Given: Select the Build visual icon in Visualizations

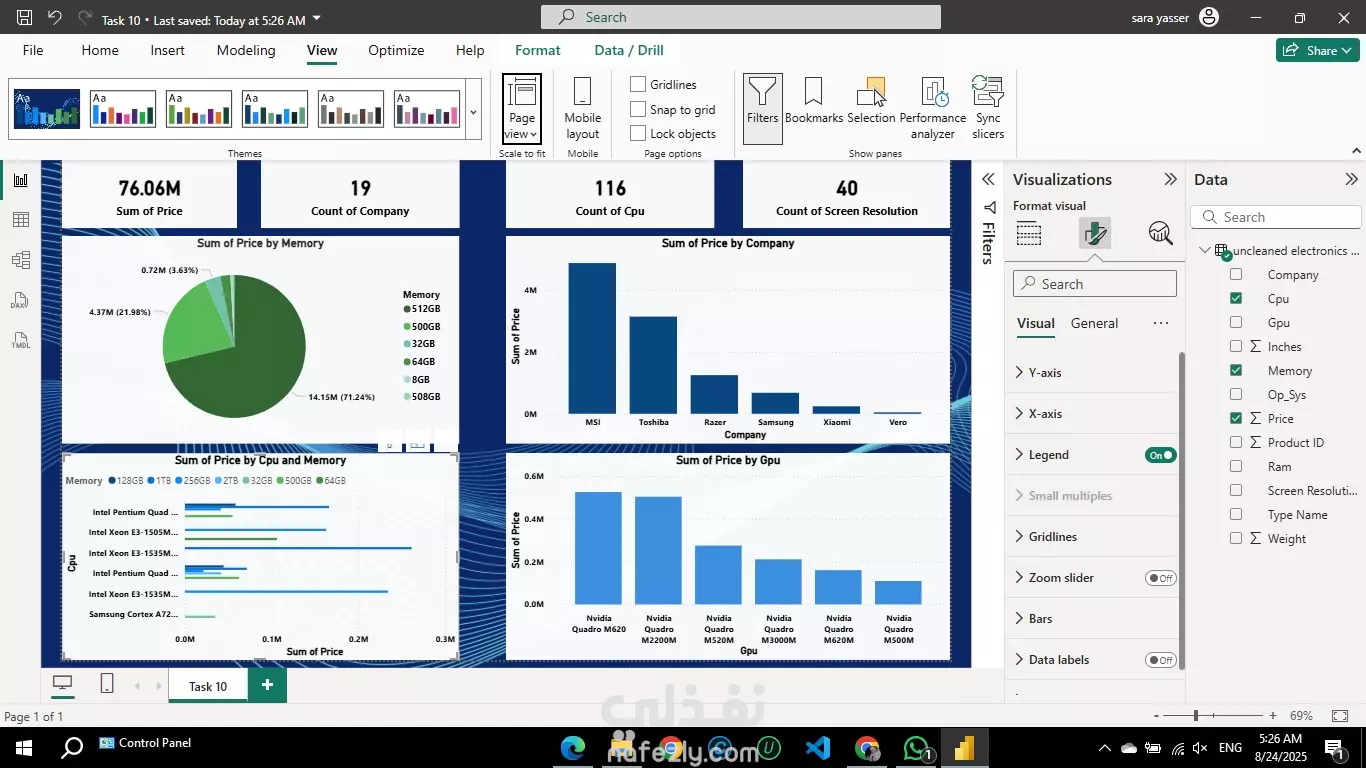Looking at the screenshot, I should [1029, 234].
